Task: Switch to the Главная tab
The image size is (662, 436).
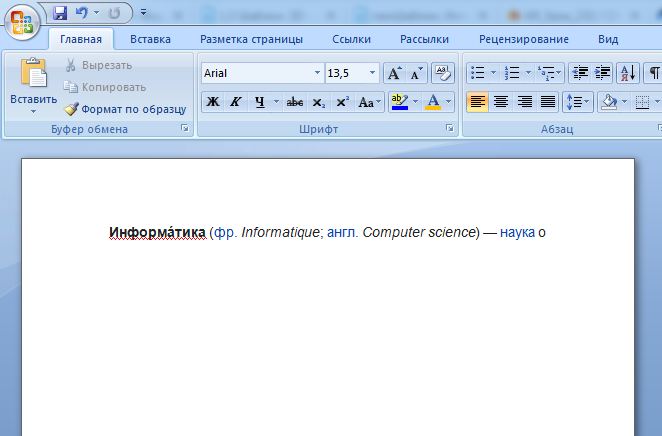Action: 81,39
